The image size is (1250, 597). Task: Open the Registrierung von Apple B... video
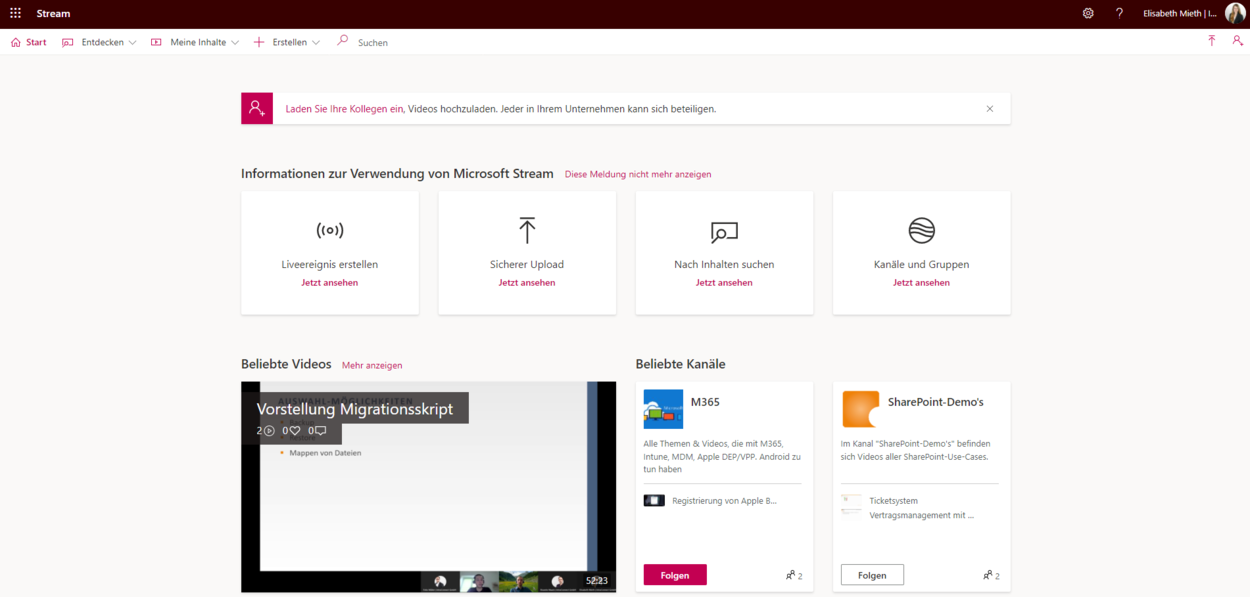[x=724, y=501]
